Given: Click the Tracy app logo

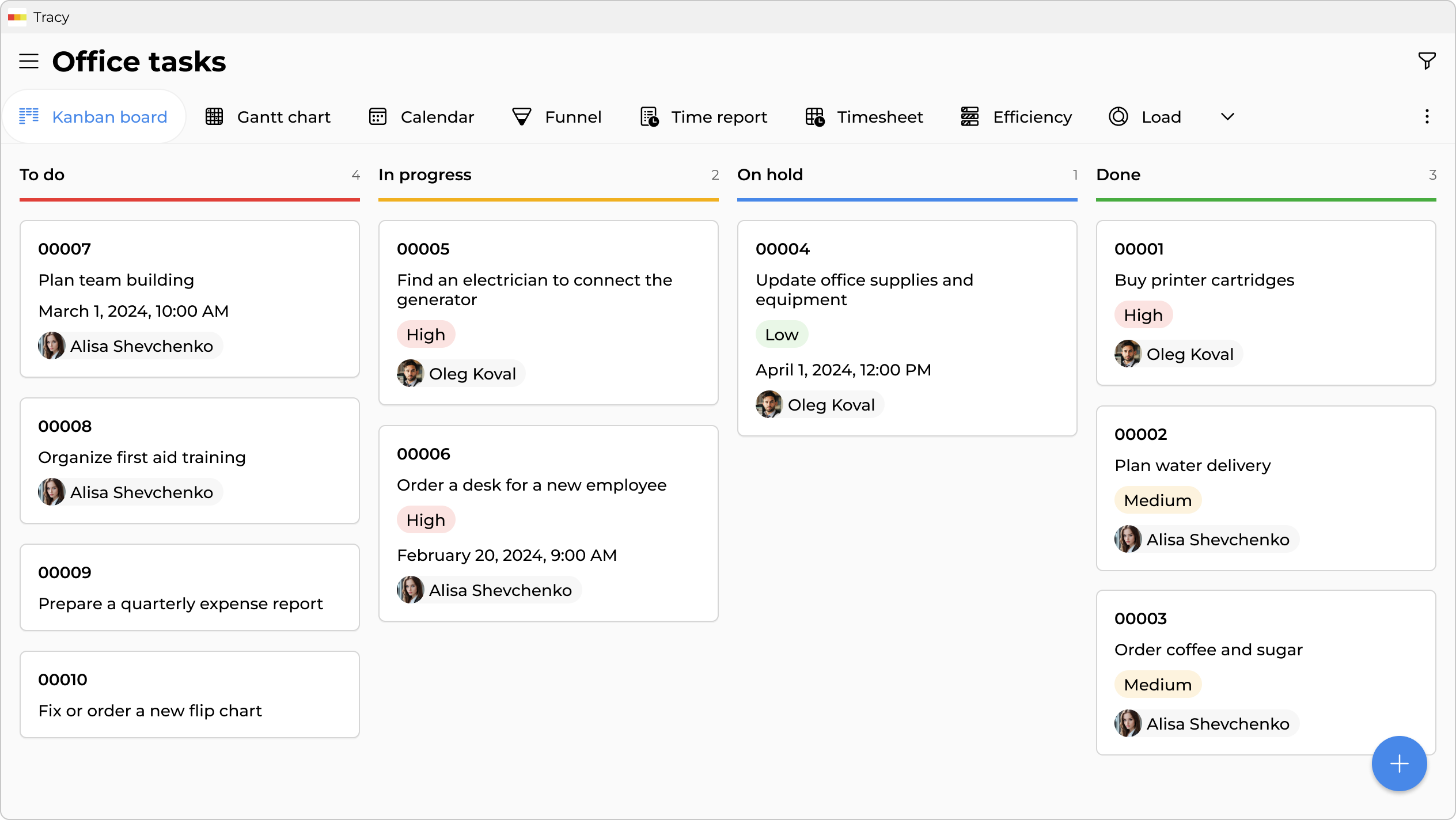Looking at the screenshot, I should (17, 17).
